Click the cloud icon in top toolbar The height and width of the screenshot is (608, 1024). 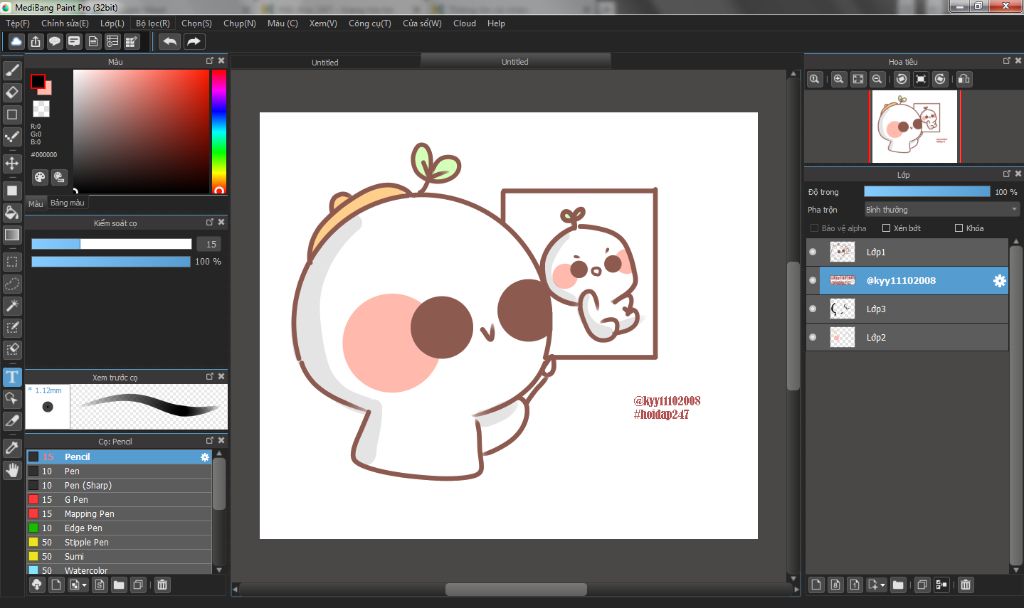16,42
